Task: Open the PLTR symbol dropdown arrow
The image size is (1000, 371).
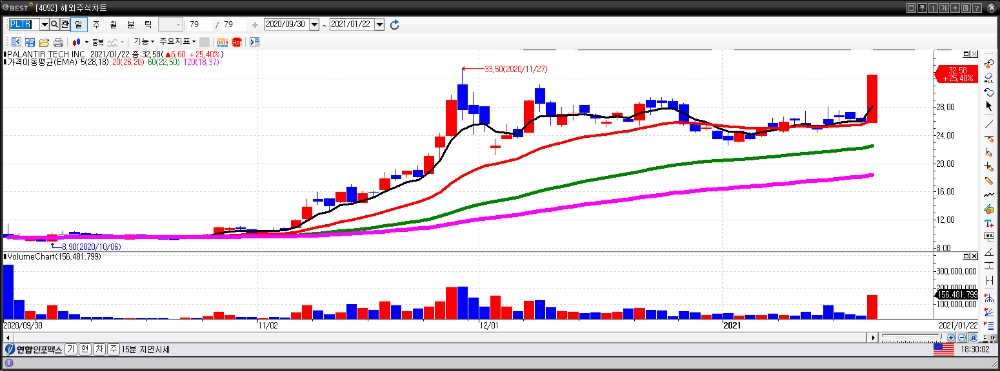Action: [45, 24]
